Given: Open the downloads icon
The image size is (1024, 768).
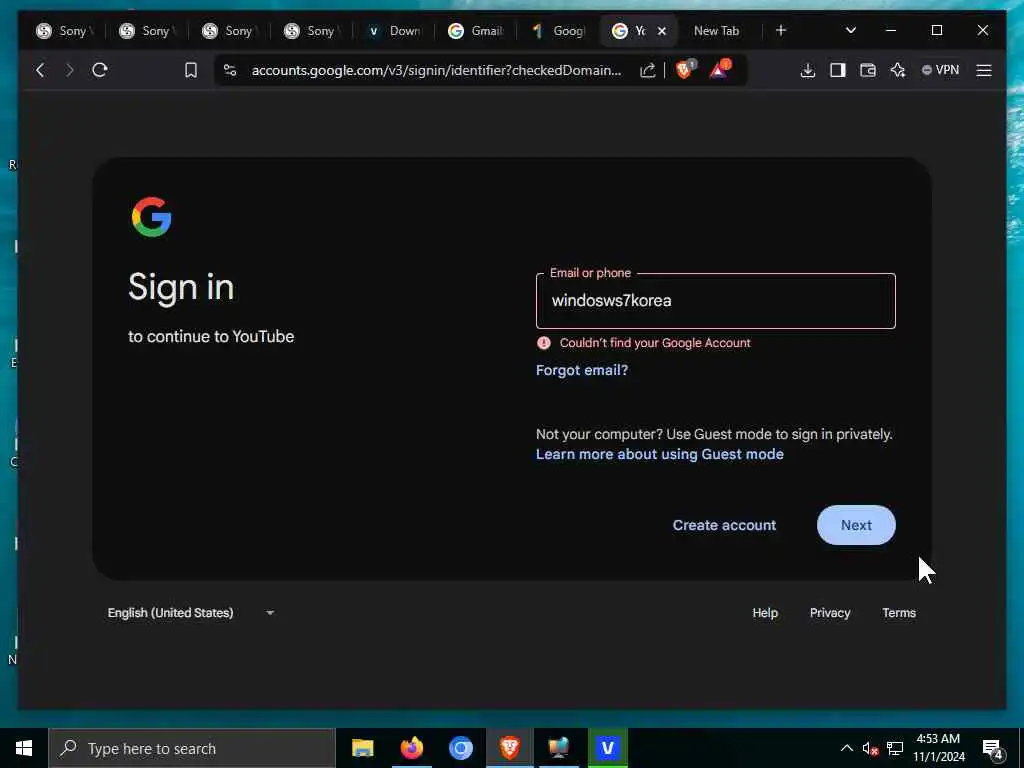Looking at the screenshot, I should pos(808,70).
